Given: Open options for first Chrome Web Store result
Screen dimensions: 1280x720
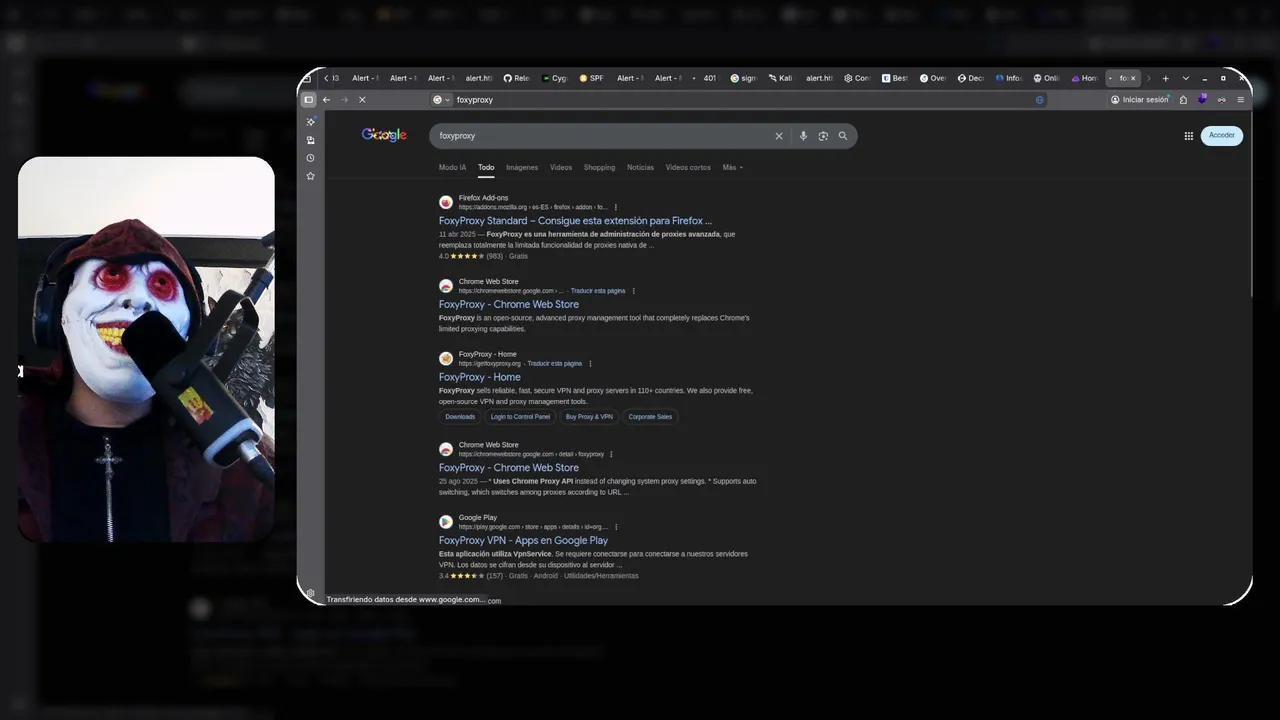Looking at the screenshot, I should tap(634, 291).
